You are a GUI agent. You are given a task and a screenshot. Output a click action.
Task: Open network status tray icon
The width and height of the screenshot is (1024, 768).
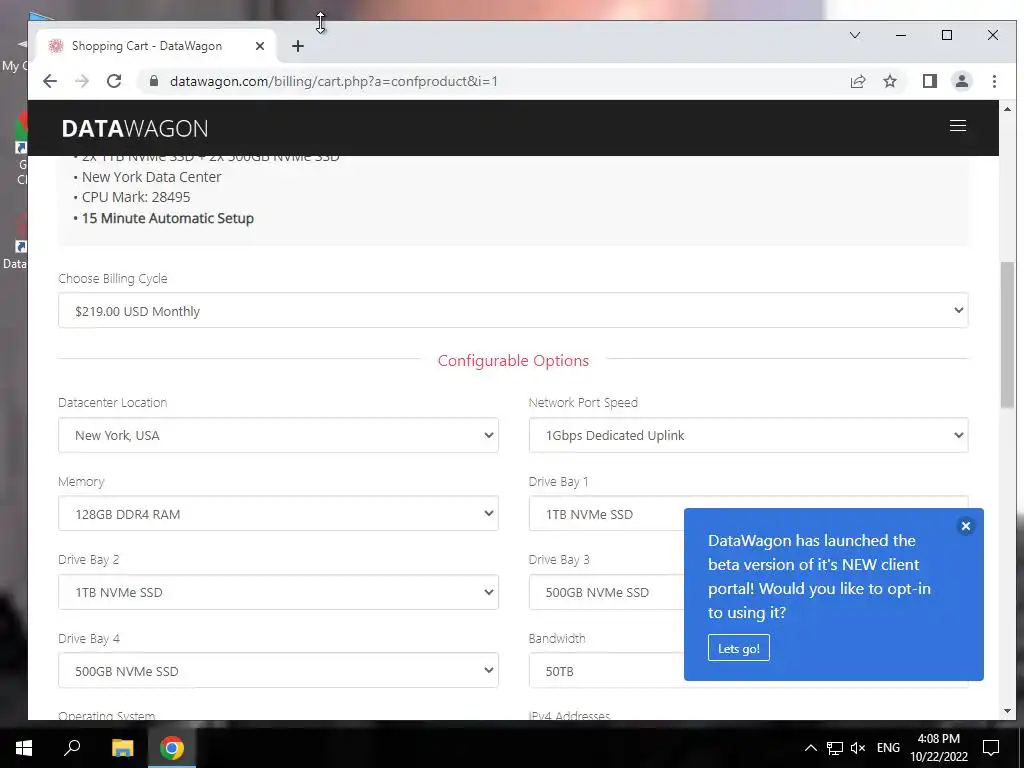(835, 748)
